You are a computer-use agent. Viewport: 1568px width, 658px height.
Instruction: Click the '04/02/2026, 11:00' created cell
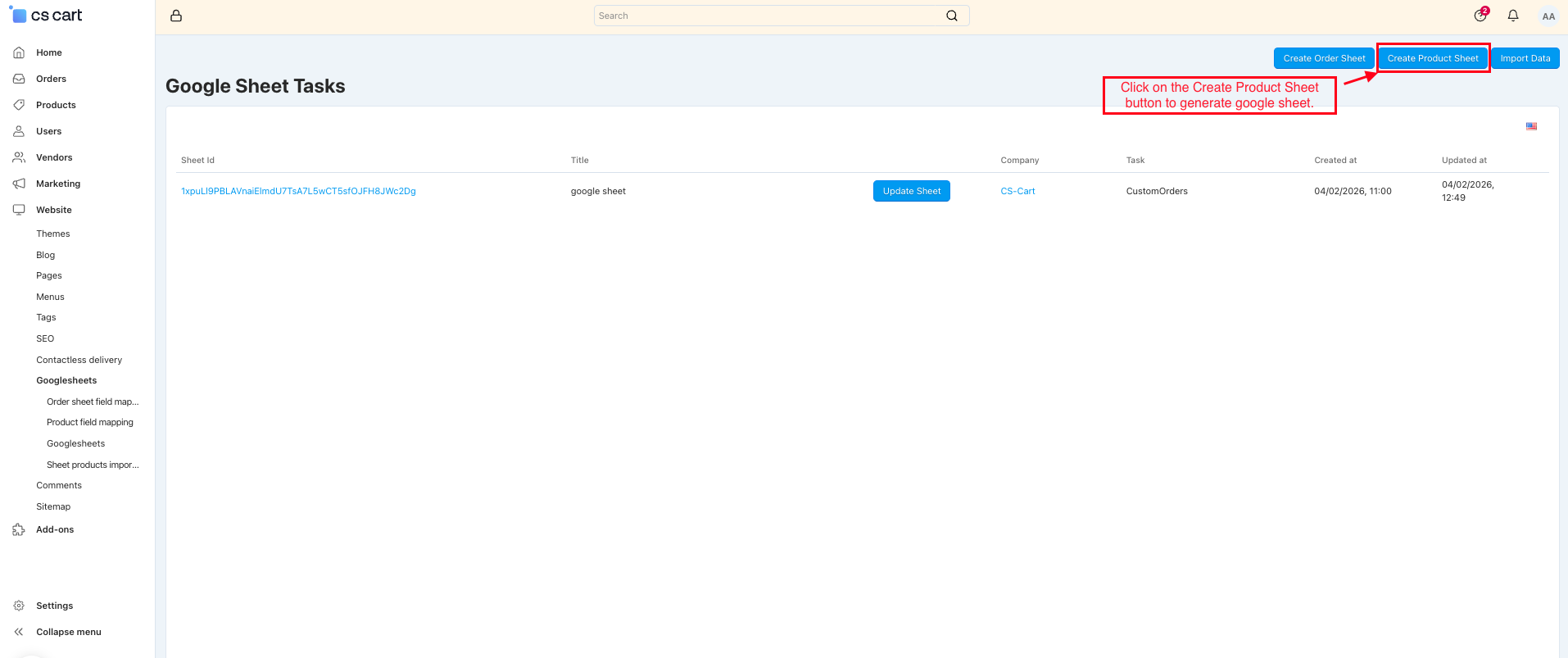[x=1353, y=191]
